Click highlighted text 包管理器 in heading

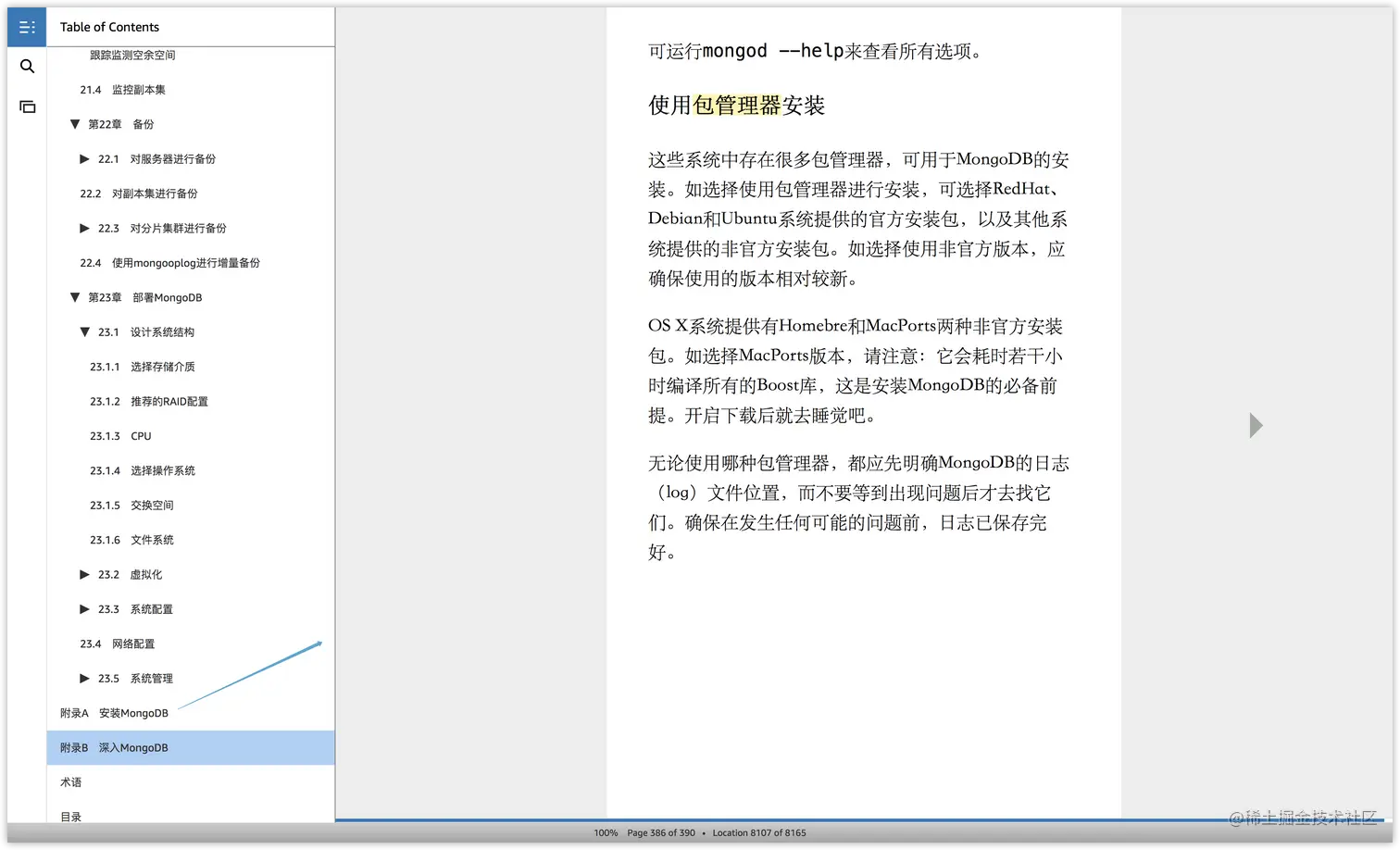737,106
